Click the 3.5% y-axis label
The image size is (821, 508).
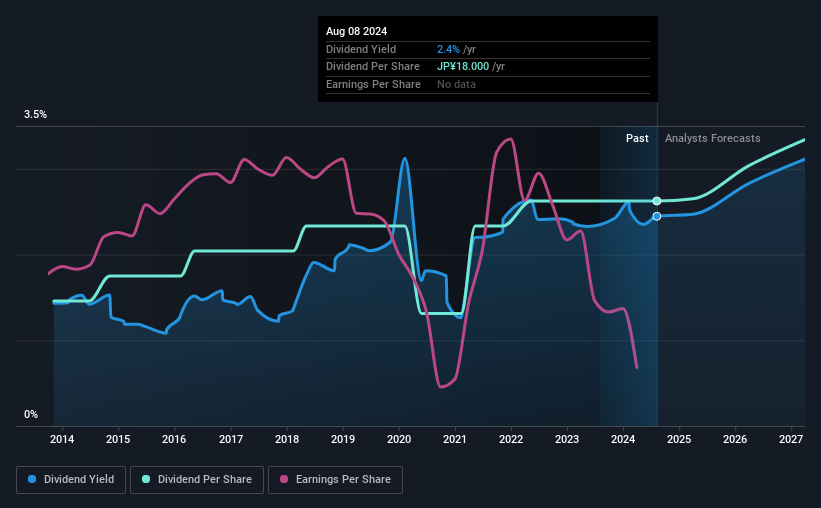click(x=35, y=115)
